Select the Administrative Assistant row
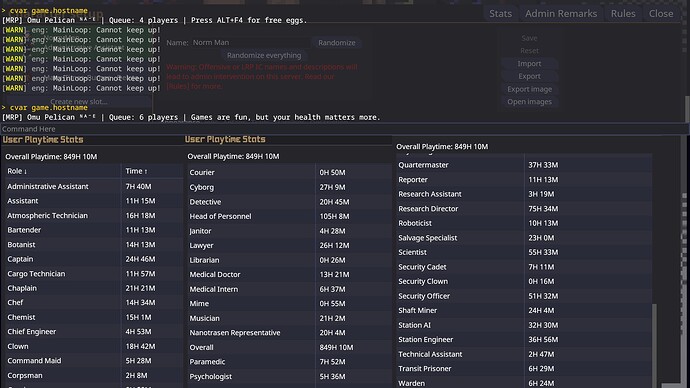 93,187
